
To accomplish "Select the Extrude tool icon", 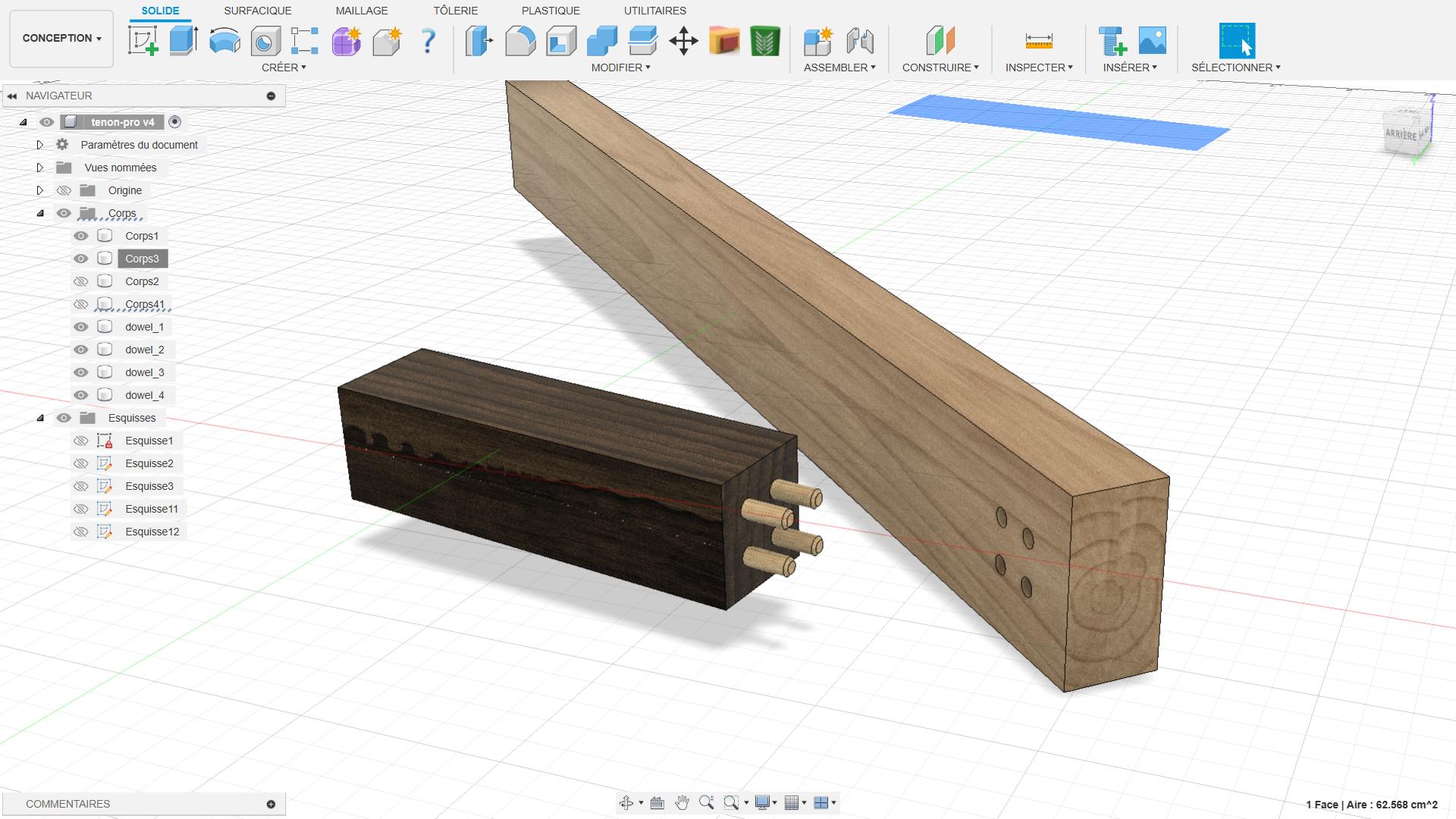I will pos(184,40).
